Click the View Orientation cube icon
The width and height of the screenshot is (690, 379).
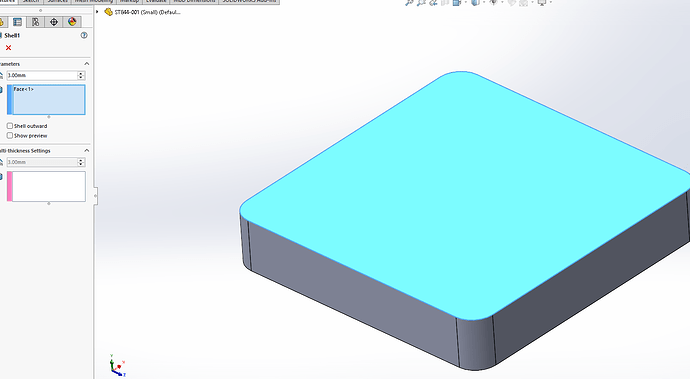pos(457,2)
